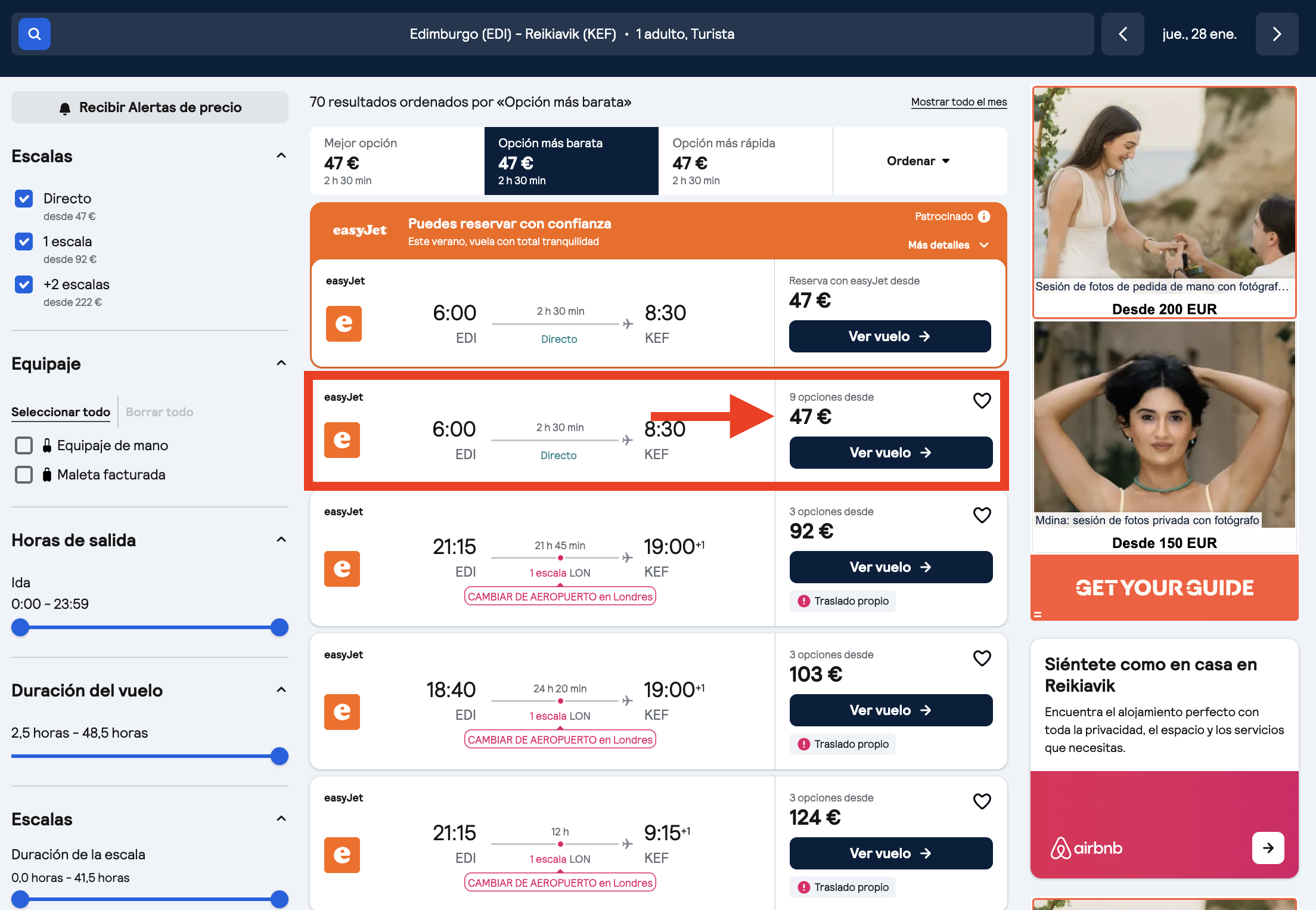1316x910 pixels.
Task: Click easyJet logo on the sponsored 6:00 flight
Action: [x=344, y=324]
